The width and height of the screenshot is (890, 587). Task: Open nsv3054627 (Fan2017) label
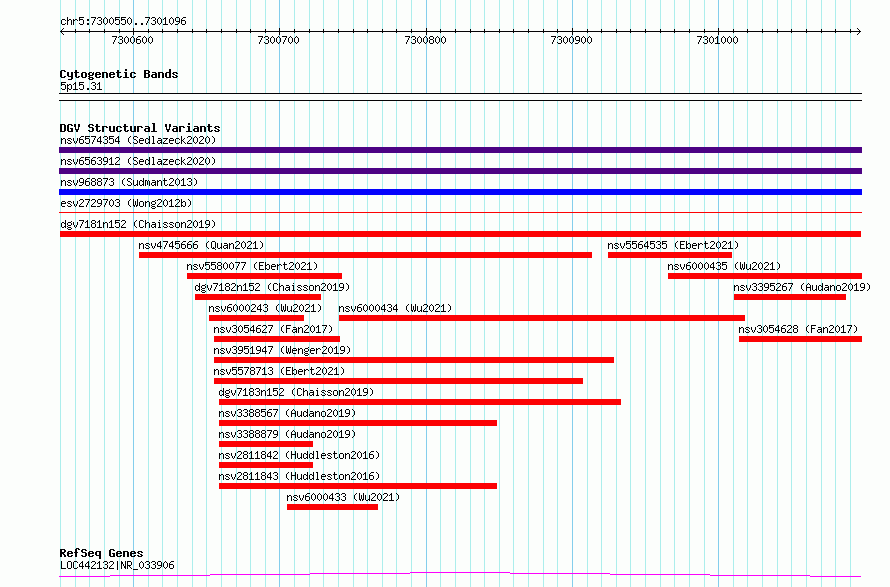coord(273,329)
